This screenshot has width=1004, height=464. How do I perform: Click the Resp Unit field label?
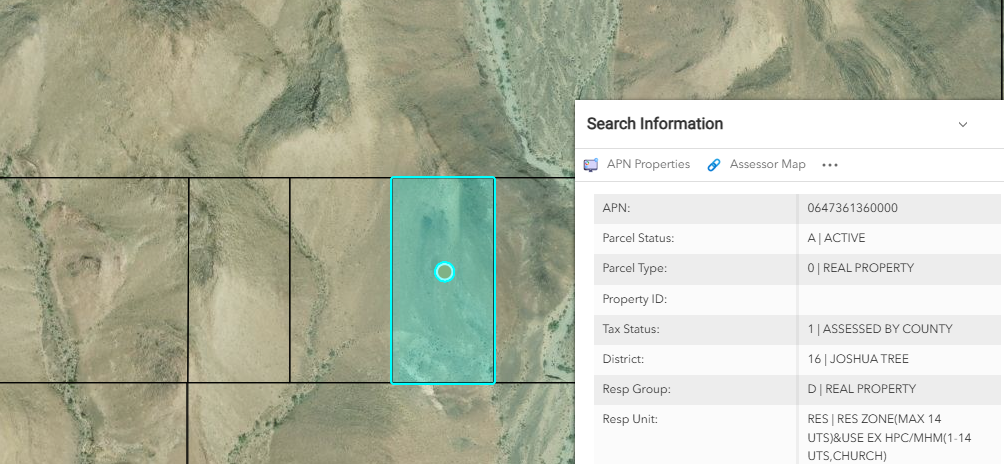coord(630,419)
